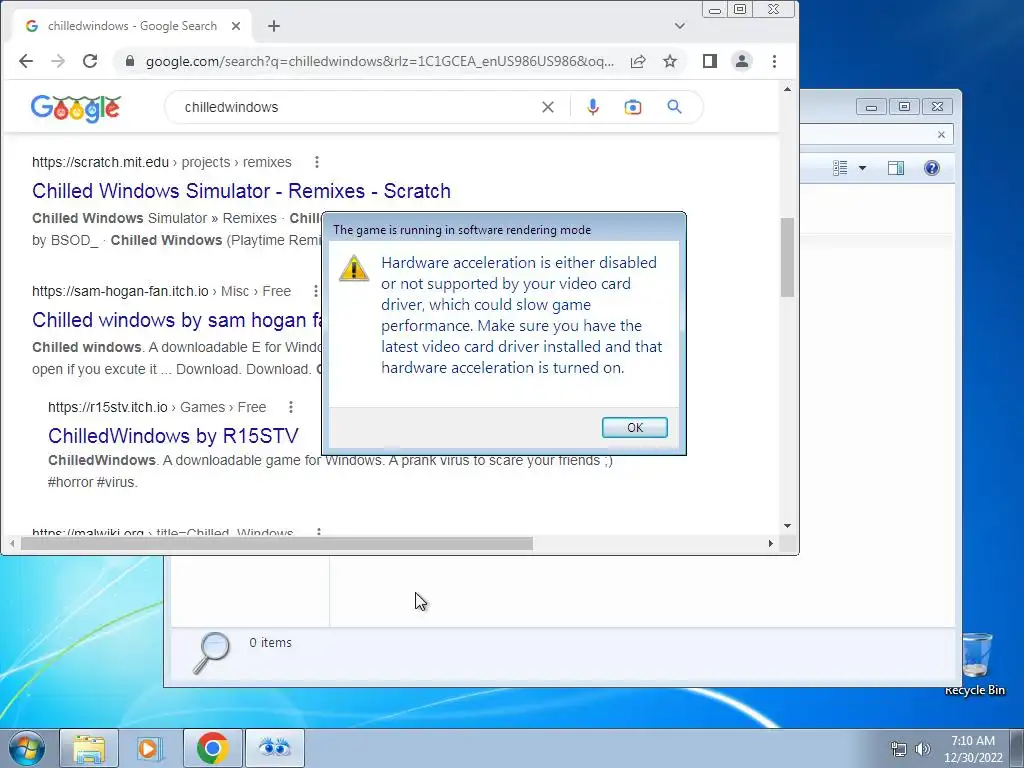The height and width of the screenshot is (768, 1024).
Task: Launch Windows Media Player from taskbar
Action: 150,748
